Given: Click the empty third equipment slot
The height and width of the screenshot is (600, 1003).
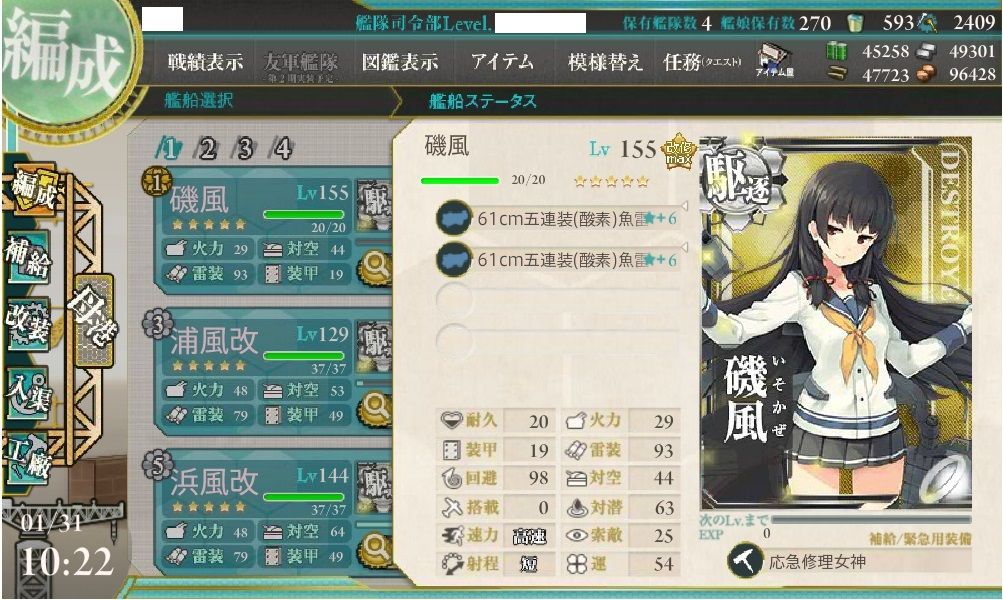Looking at the screenshot, I should click(558, 301).
